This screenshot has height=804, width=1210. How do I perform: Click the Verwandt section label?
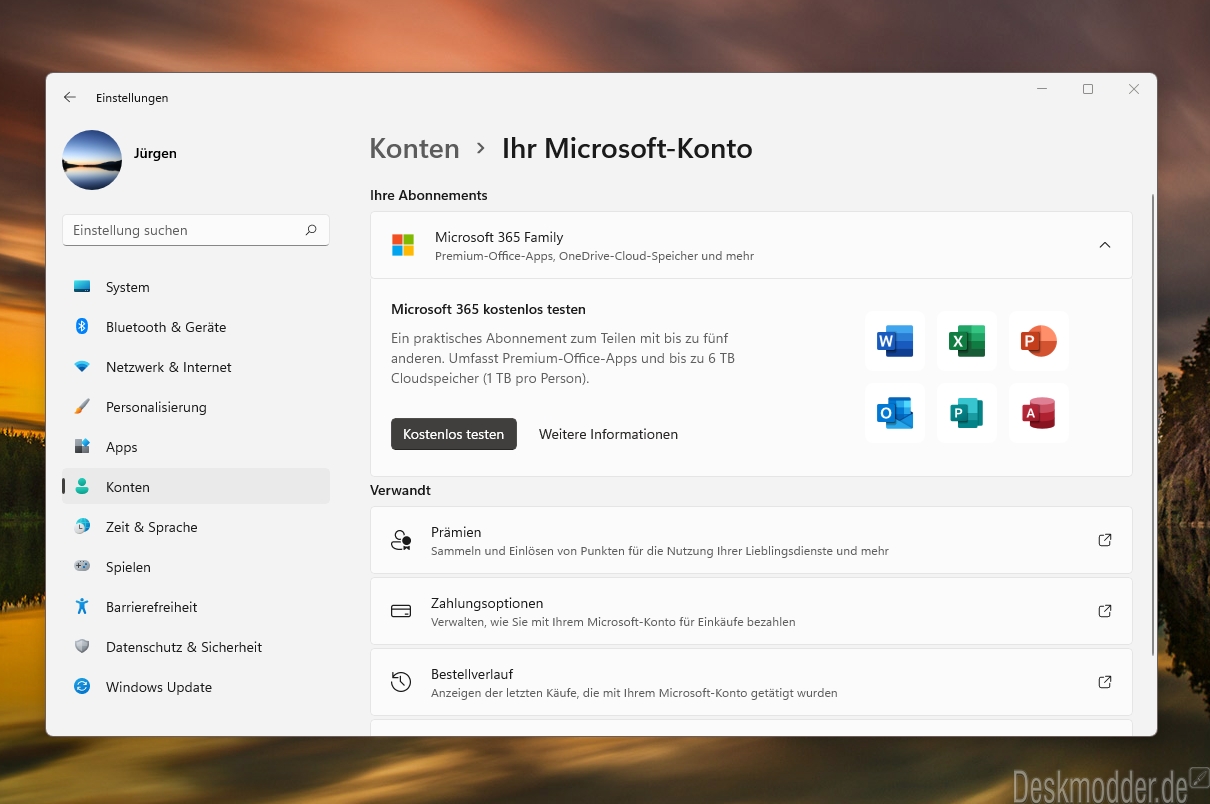click(x=400, y=490)
